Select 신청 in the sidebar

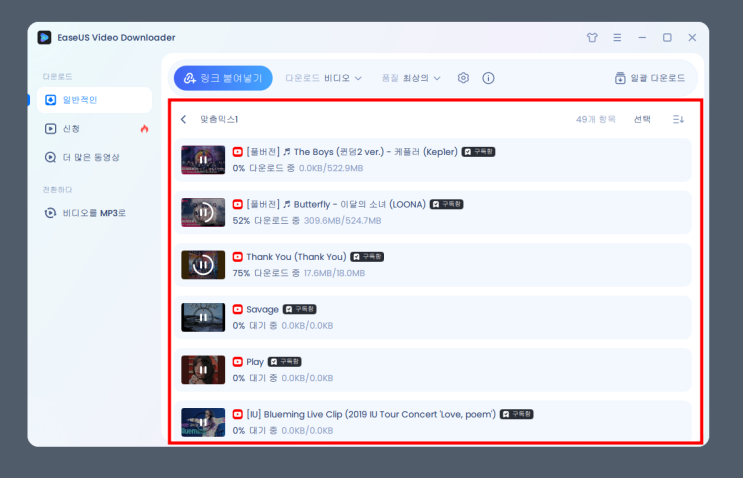(x=71, y=129)
